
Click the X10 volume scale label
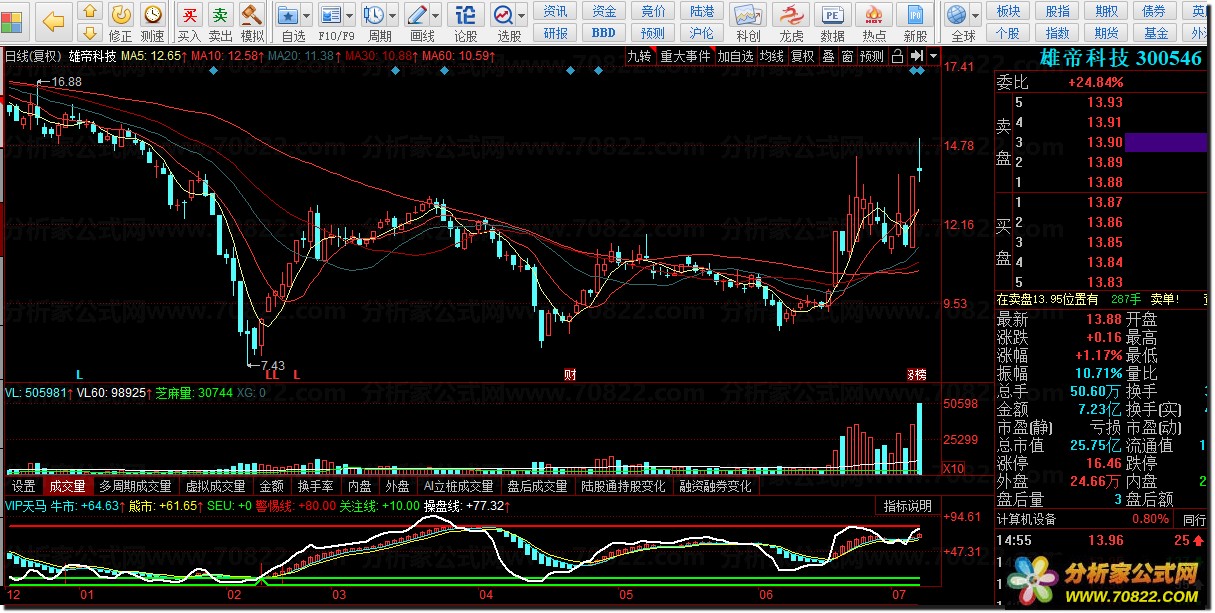click(x=954, y=468)
